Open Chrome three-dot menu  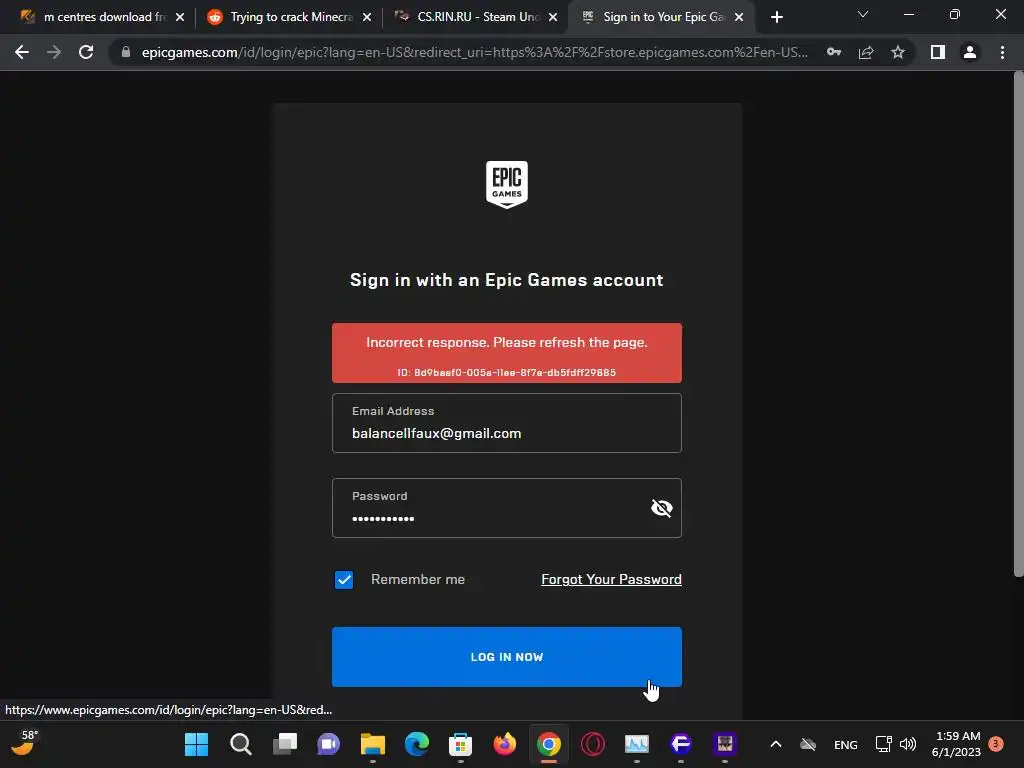click(1002, 52)
